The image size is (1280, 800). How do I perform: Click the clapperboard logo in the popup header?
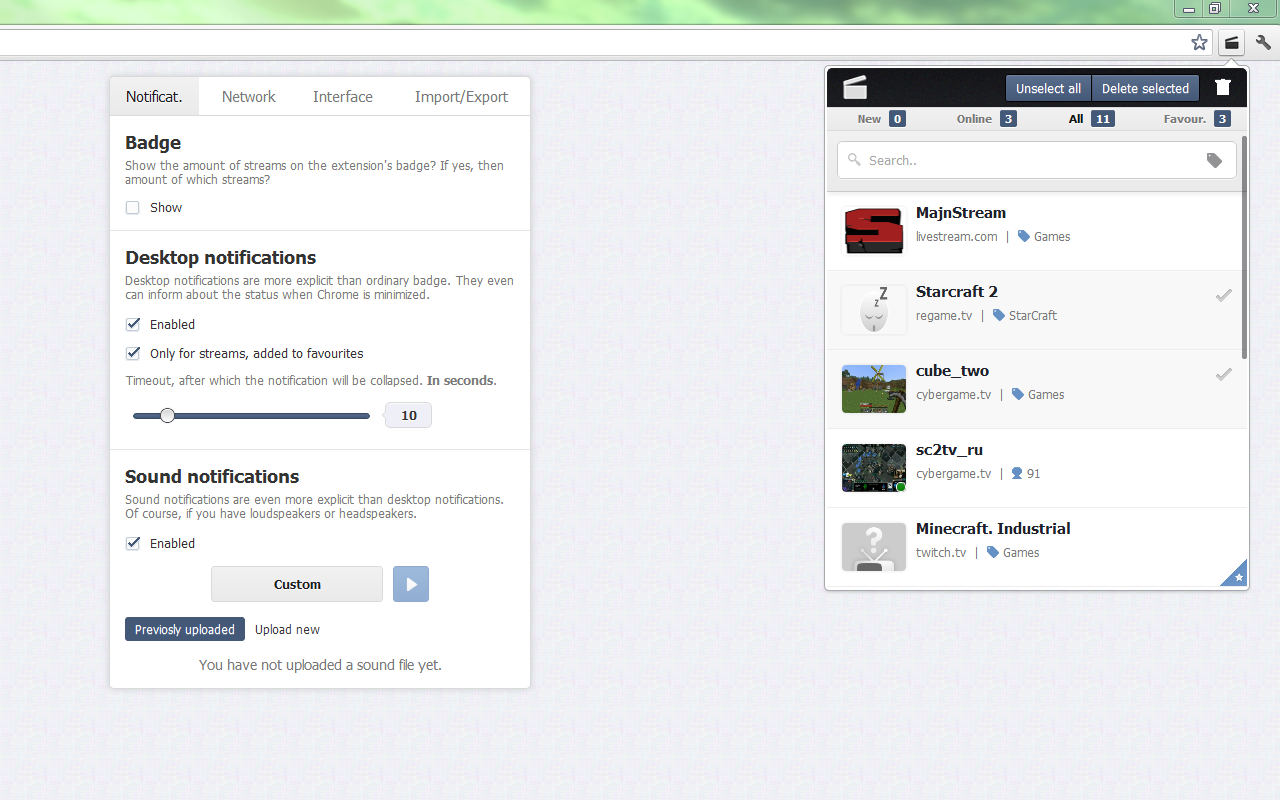[855, 88]
